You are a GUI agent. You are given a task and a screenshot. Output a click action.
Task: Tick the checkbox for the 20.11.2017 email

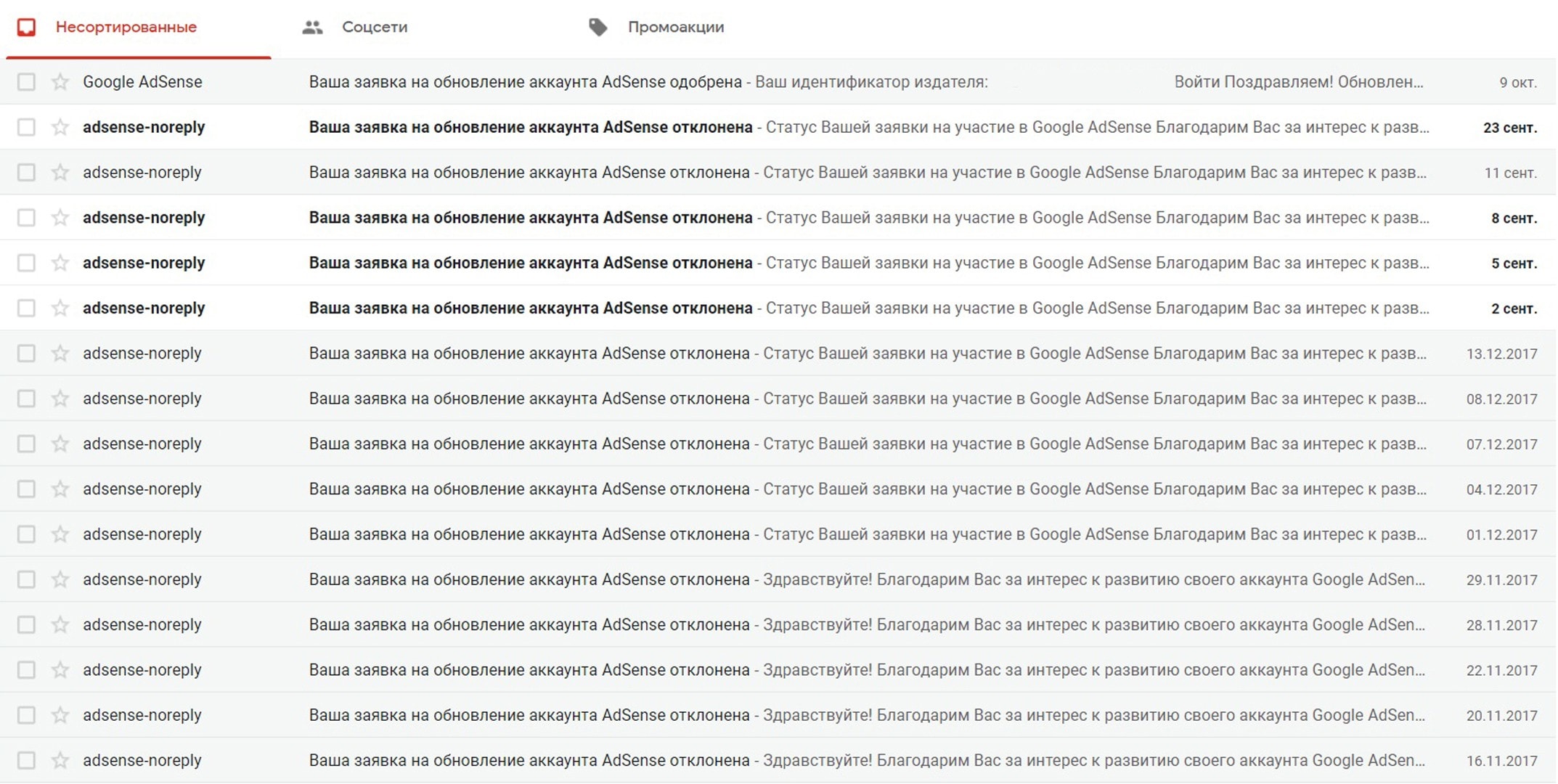26,715
